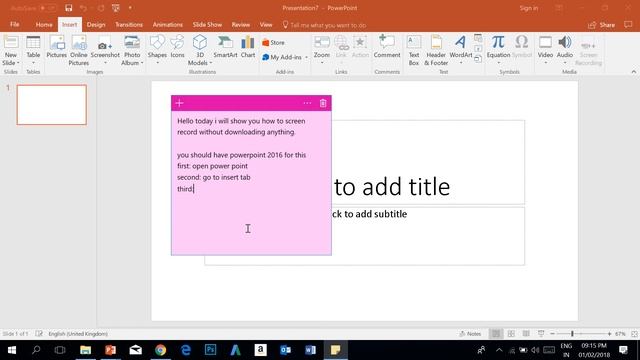Click the title placeholder text
The image size is (640, 360).
coord(392,187)
